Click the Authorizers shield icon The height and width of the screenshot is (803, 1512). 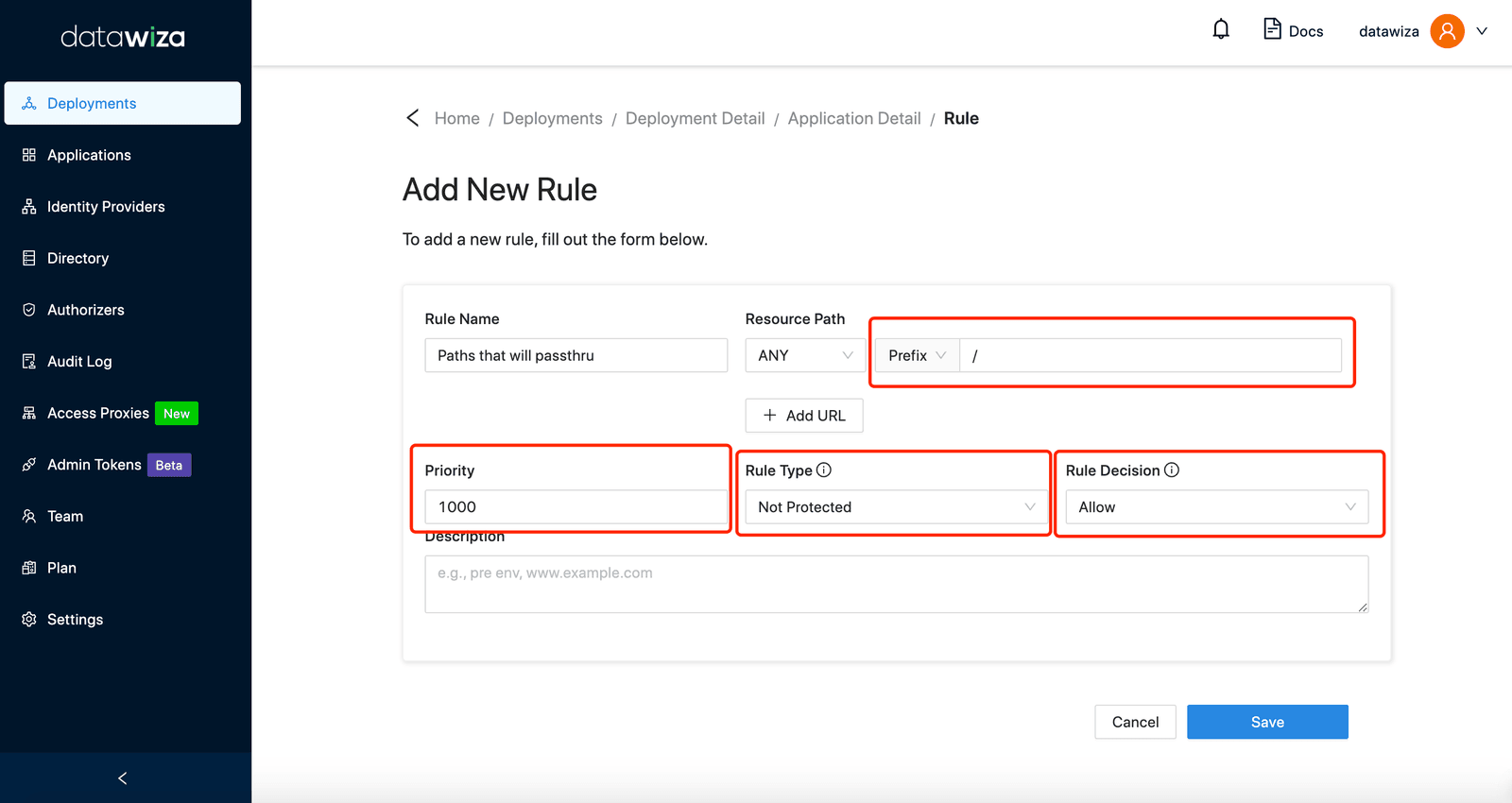tap(29, 310)
